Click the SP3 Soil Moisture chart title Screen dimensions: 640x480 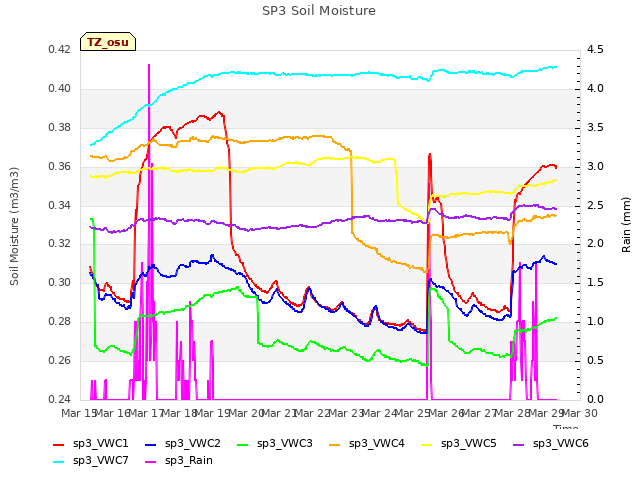coord(319,11)
